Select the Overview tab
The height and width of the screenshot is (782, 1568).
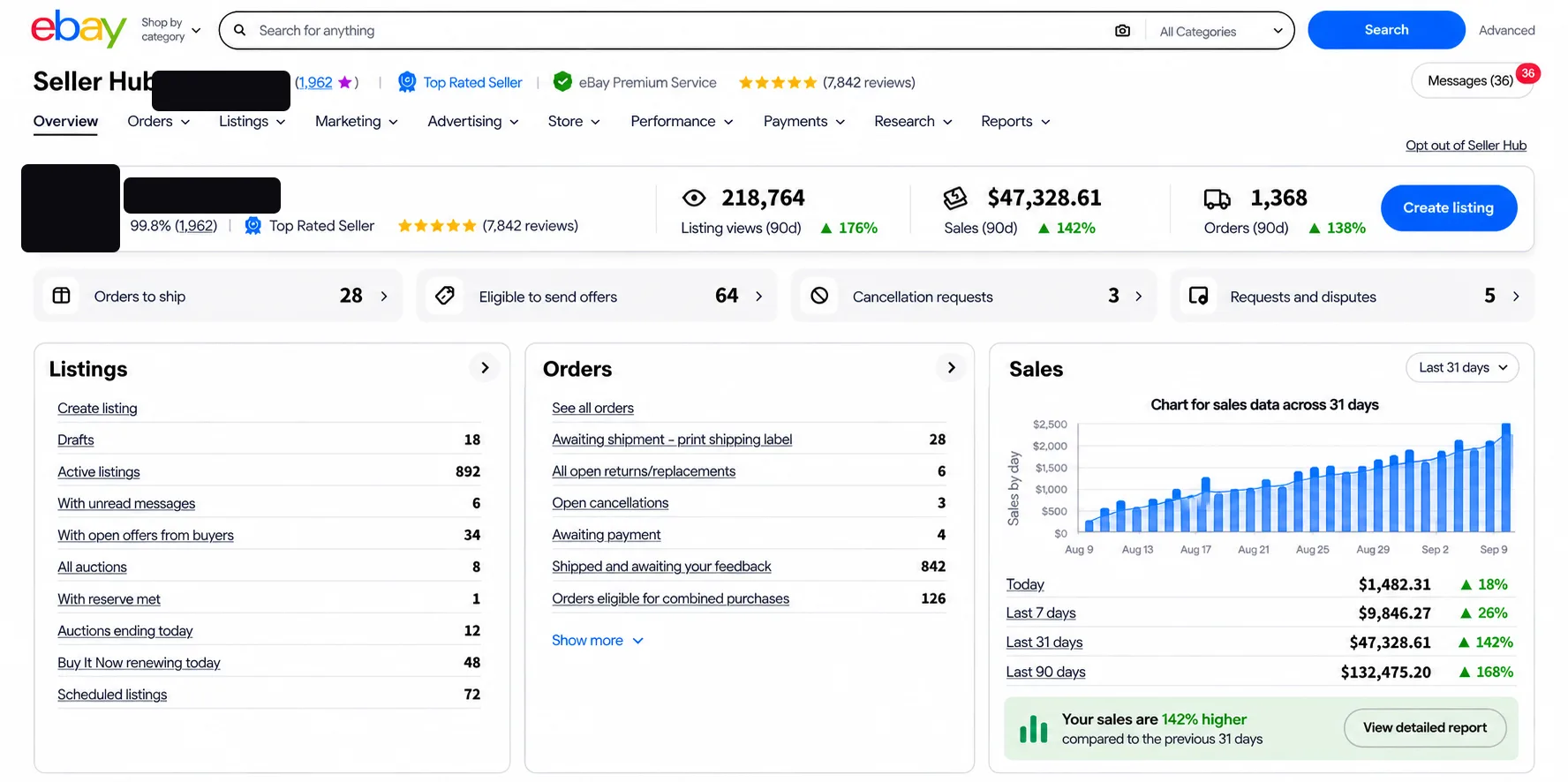[x=65, y=122]
